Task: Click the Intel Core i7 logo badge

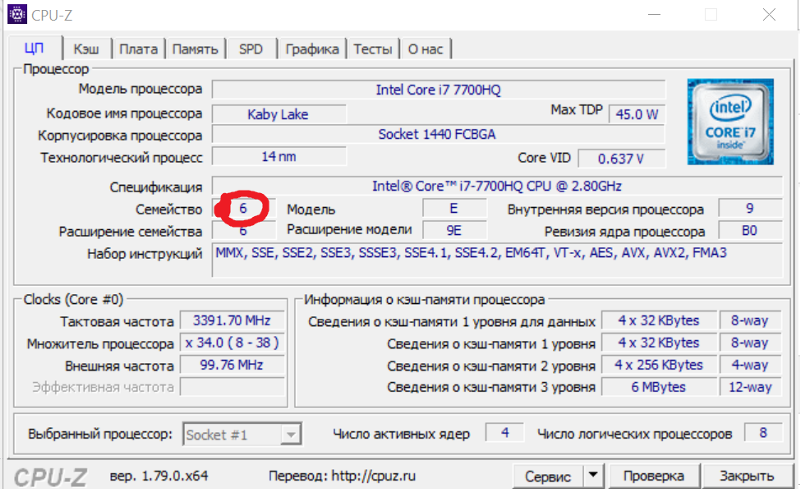Action: click(730, 121)
